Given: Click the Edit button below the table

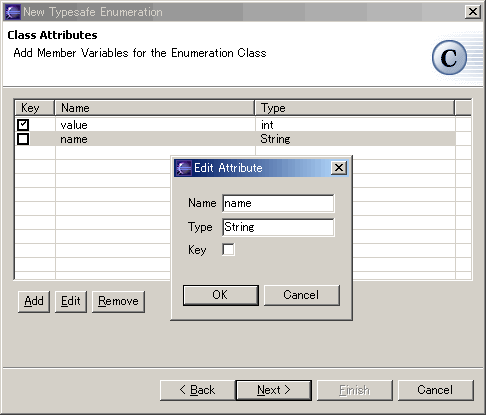Looking at the screenshot, I should click(x=71, y=301).
